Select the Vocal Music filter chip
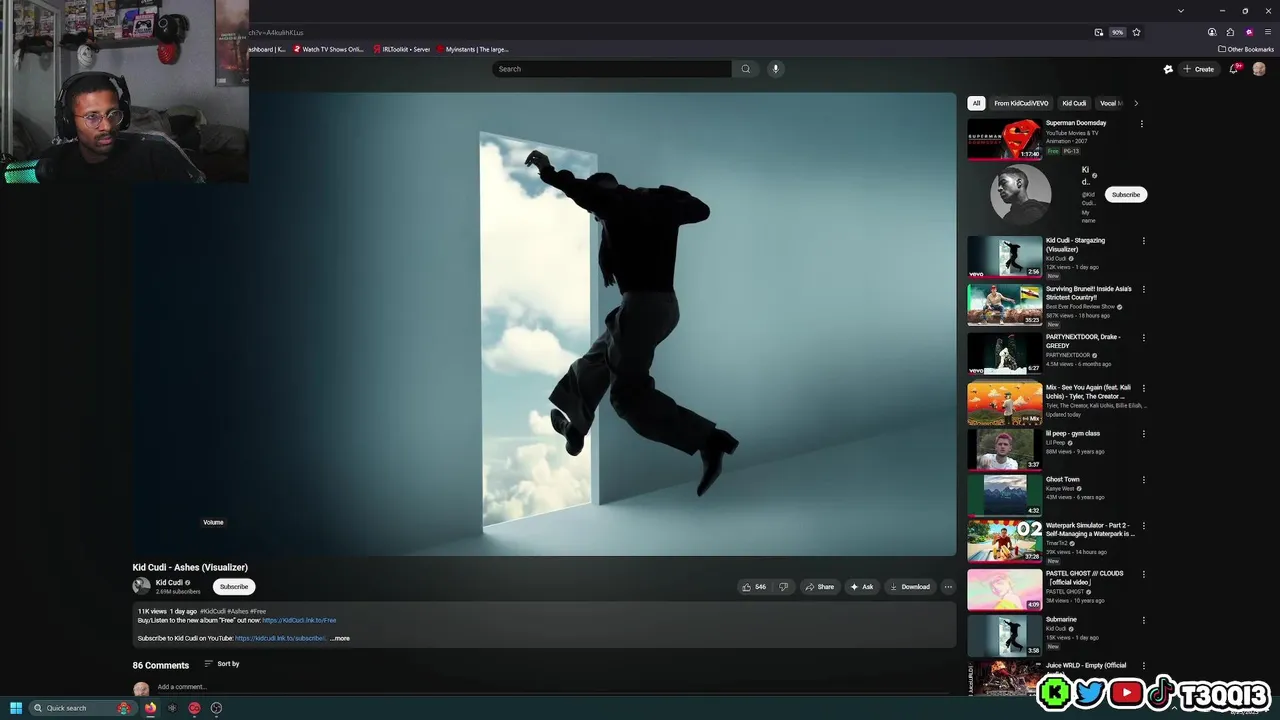Viewport: 1280px width, 720px height. [x=1110, y=103]
